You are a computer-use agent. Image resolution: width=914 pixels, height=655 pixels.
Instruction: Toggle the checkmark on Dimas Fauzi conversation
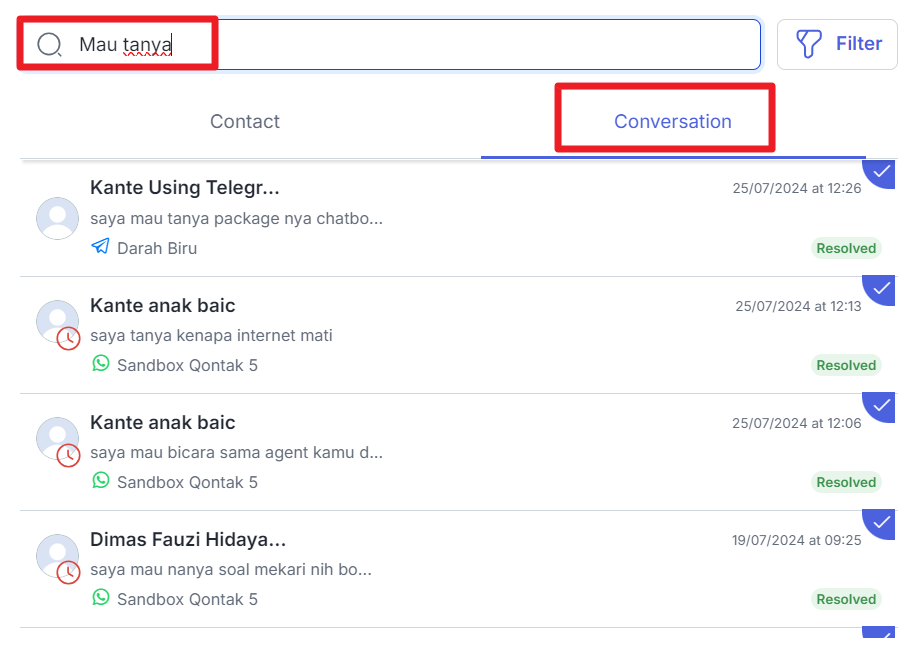click(x=881, y=522)
